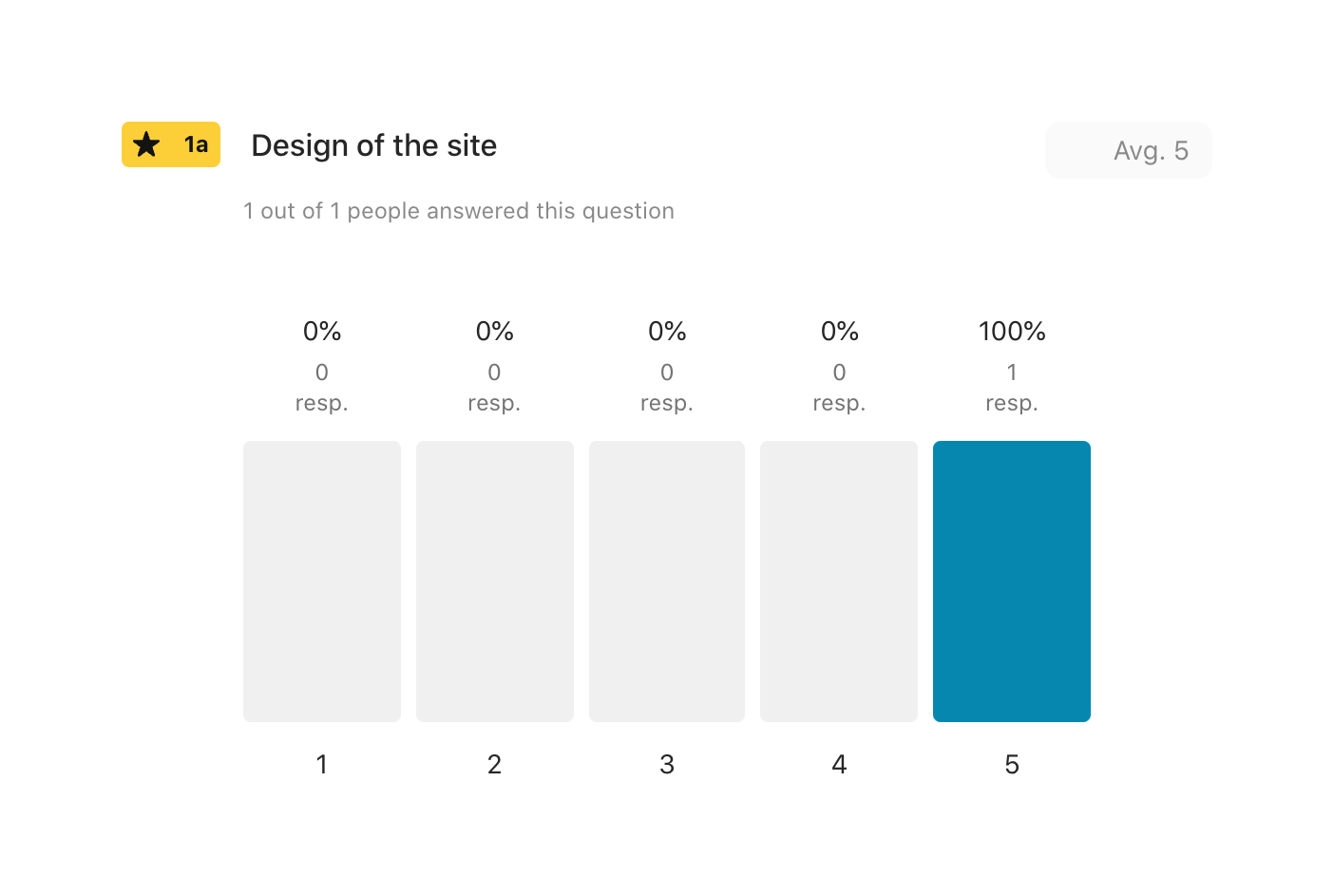Click the "0%" label above the rating 1 bar
The width and height of the screenshot is (1334, 896).
(x=321, y=331)
